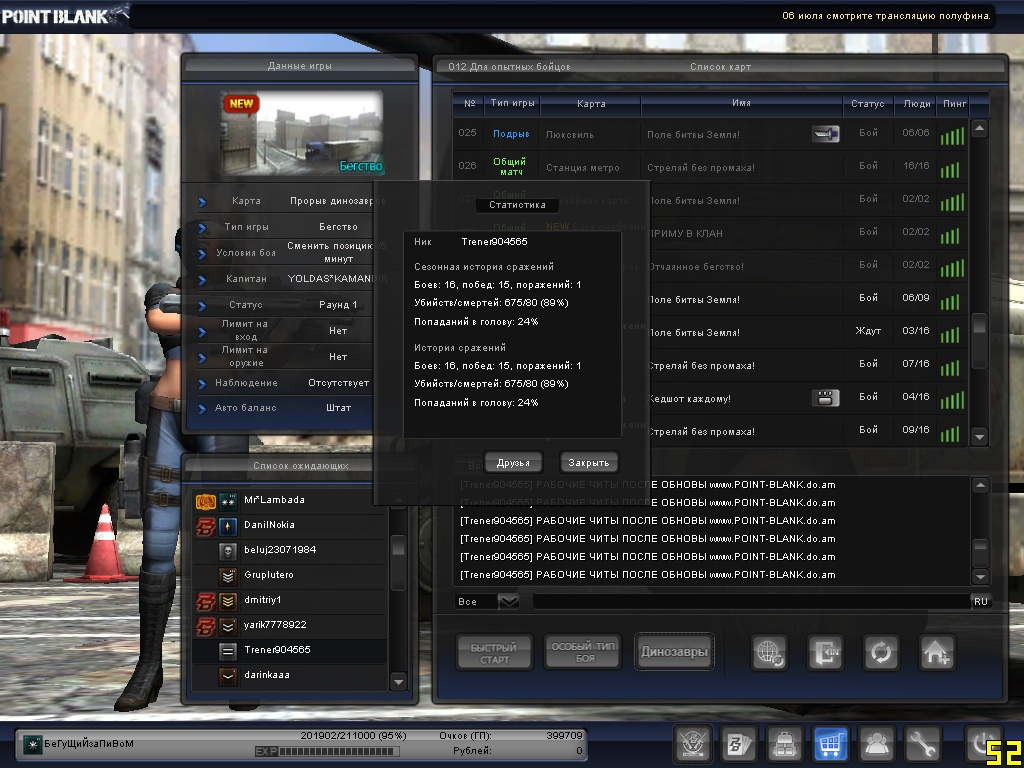Click the 'Динозавры' button
The image size is (1024, 768).
[x=674, y=652]
